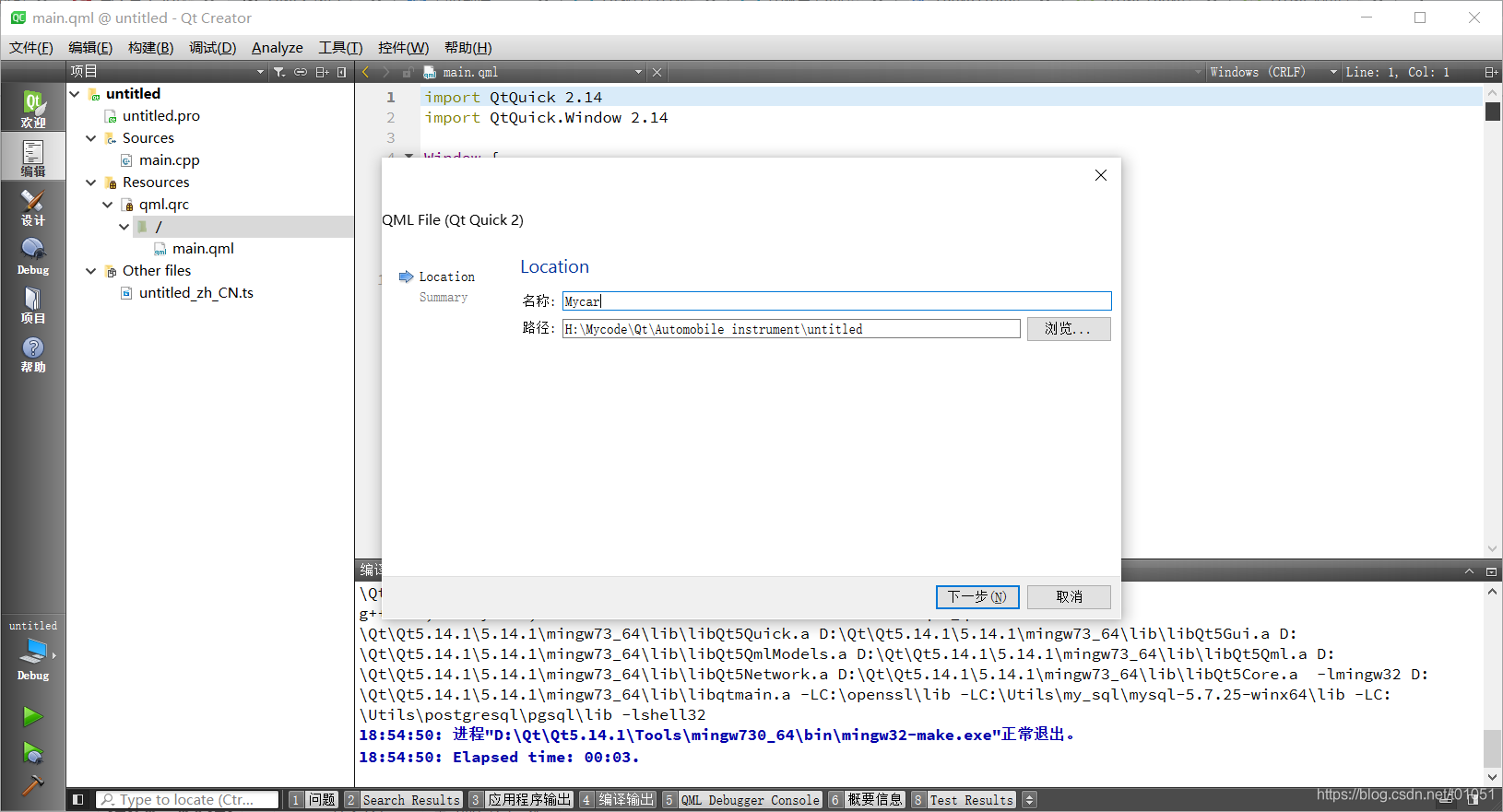Collapse the Other files folder

[x=91, y=271]
